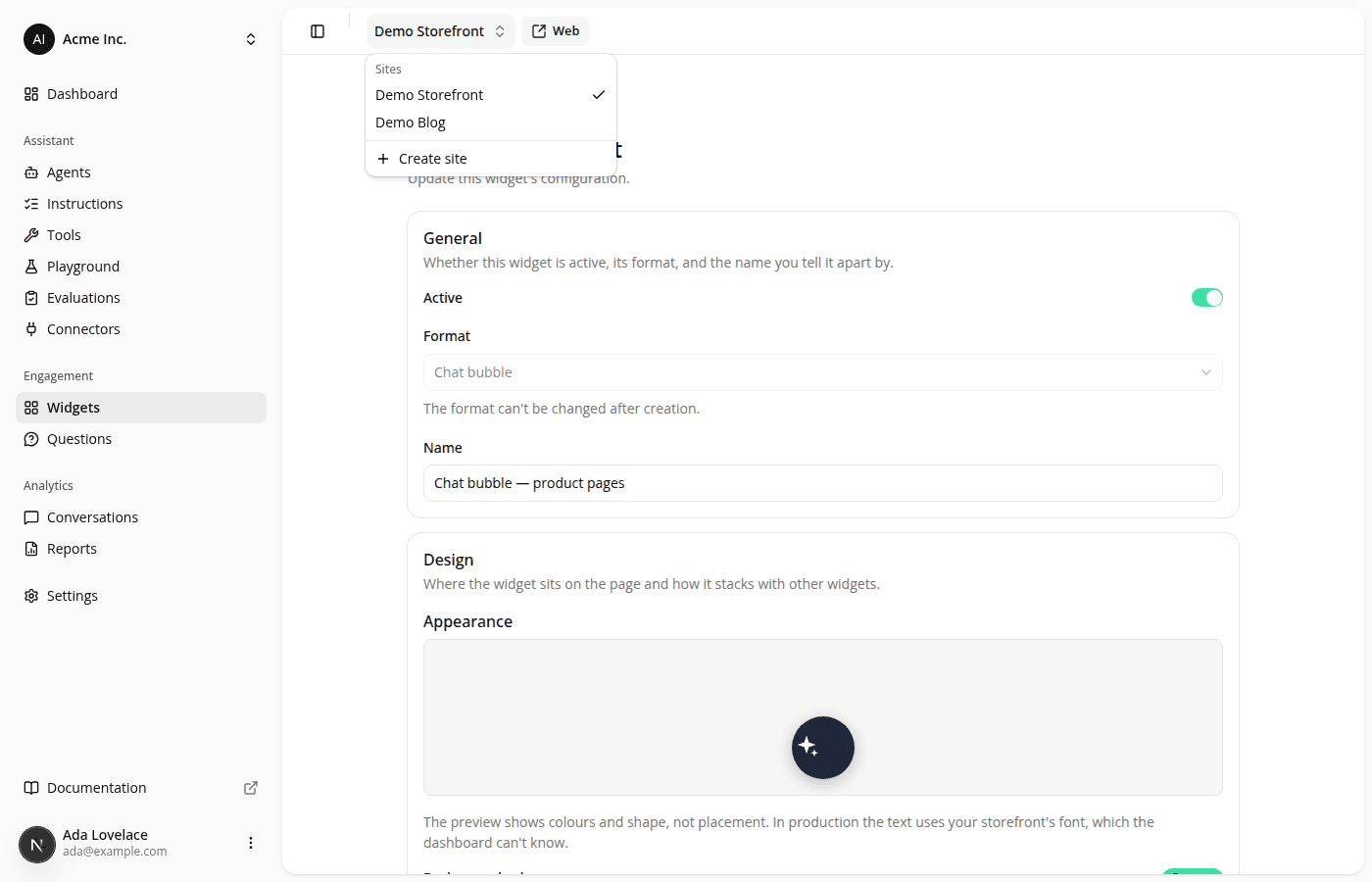Toggle the sidebar panel icon

pos(318,31)
